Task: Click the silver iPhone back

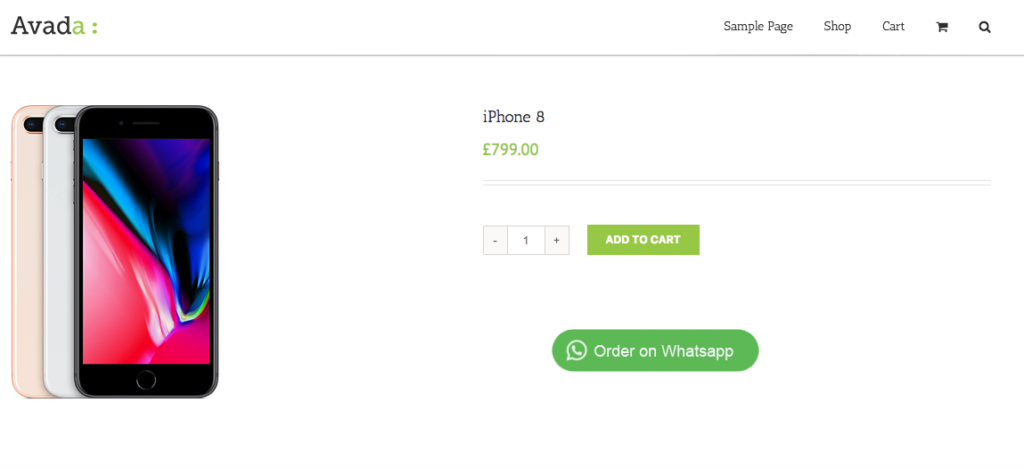Action: pyautogui.click(x=58, y=260)
